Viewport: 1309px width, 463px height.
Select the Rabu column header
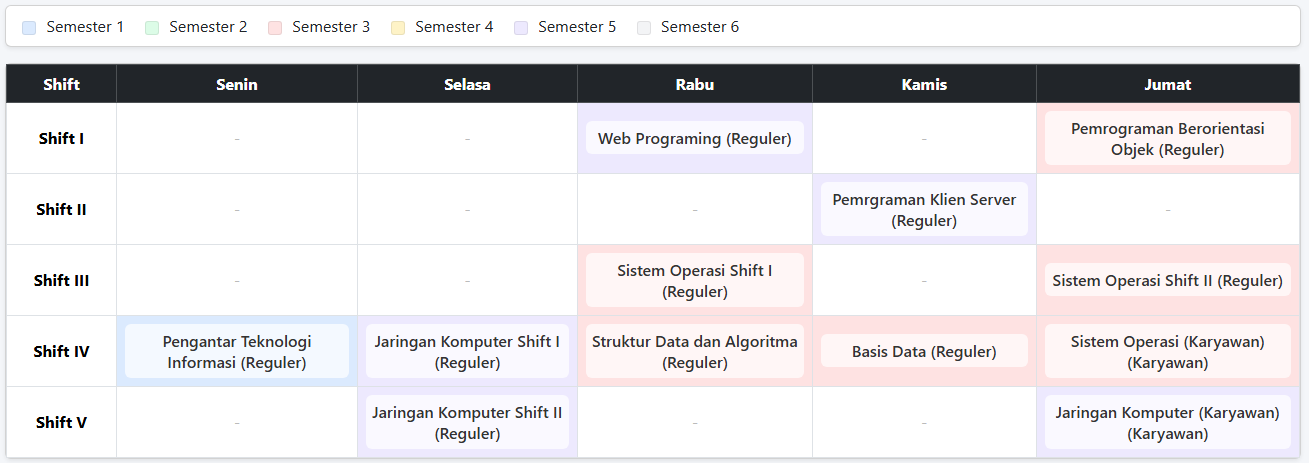pos(695,84)
